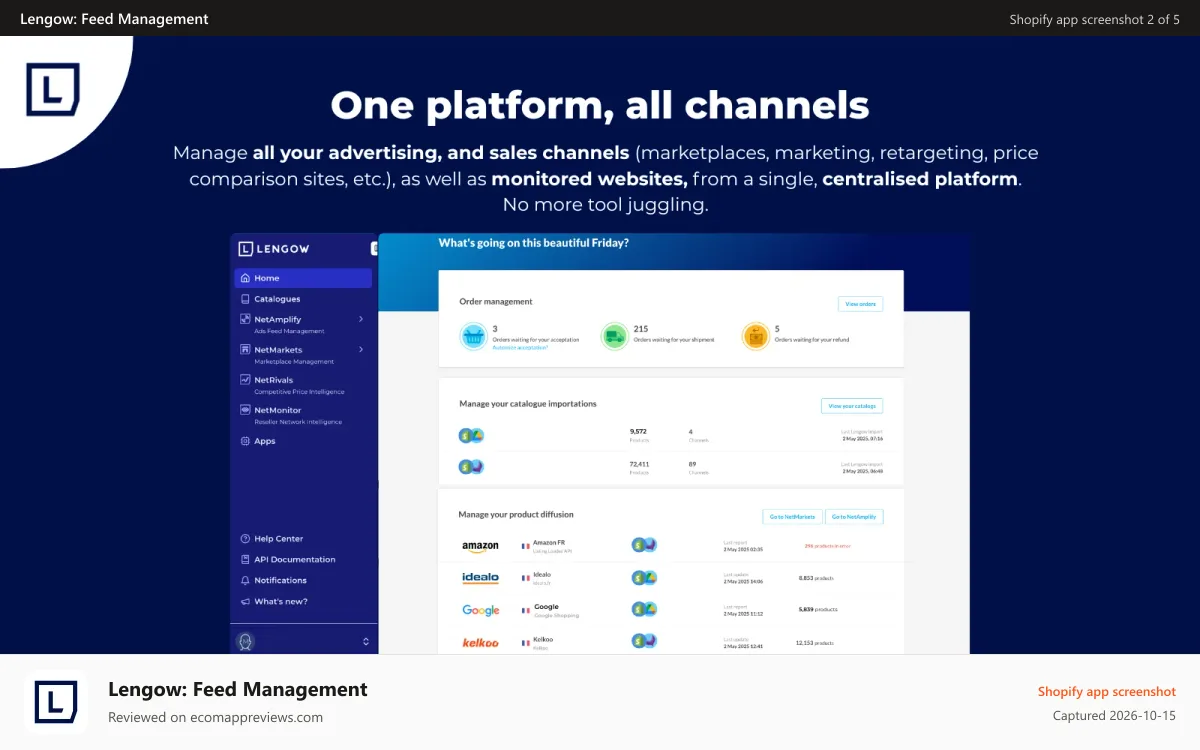This screenshot has height=750, width=1200.
Task: Click the '12,153 products' Kelkoo count
Action: pos(815,643)
